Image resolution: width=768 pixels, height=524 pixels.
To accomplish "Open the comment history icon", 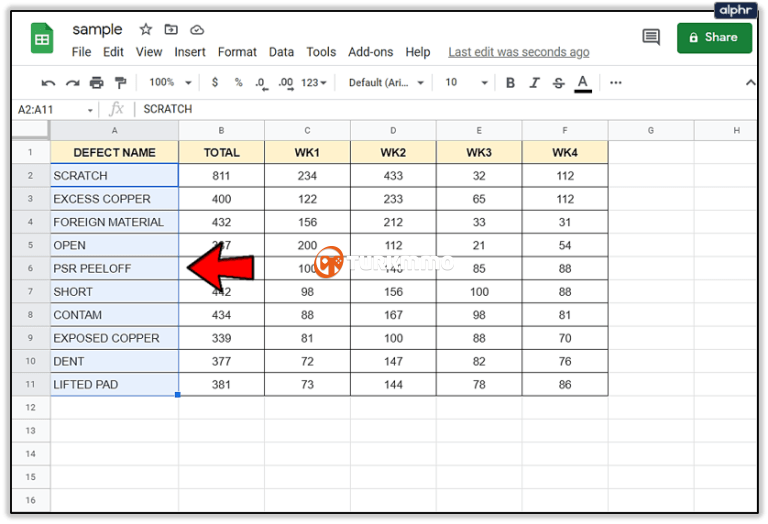I will click(651, 37).
